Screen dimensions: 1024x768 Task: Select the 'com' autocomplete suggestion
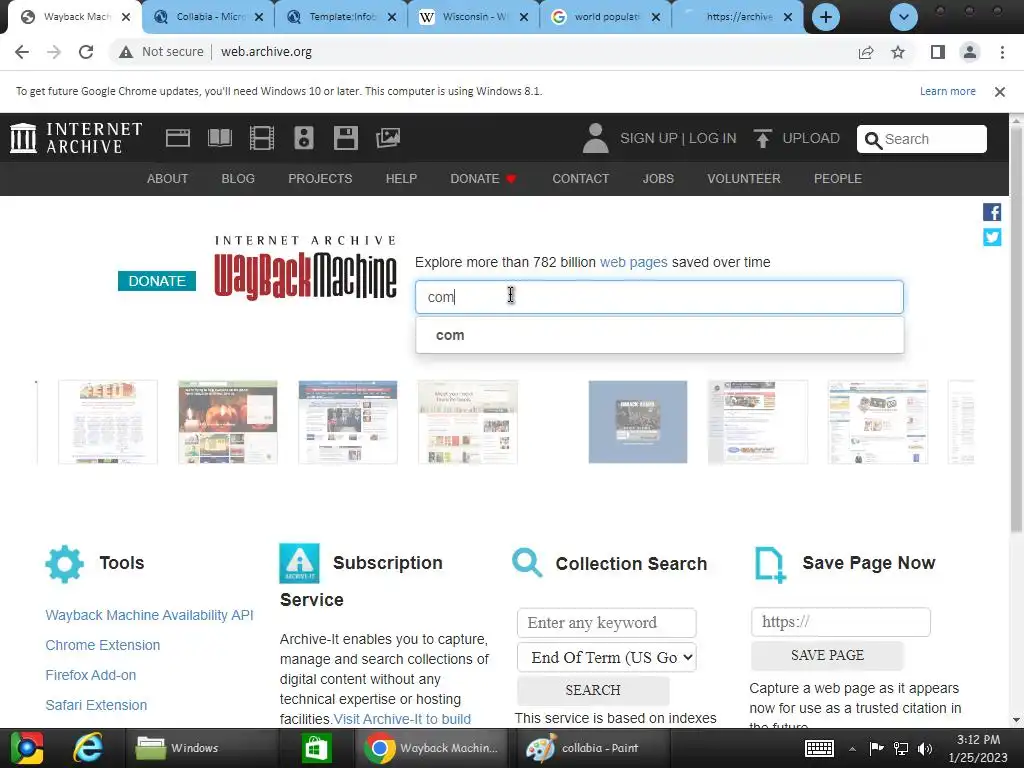pos(660,335)
